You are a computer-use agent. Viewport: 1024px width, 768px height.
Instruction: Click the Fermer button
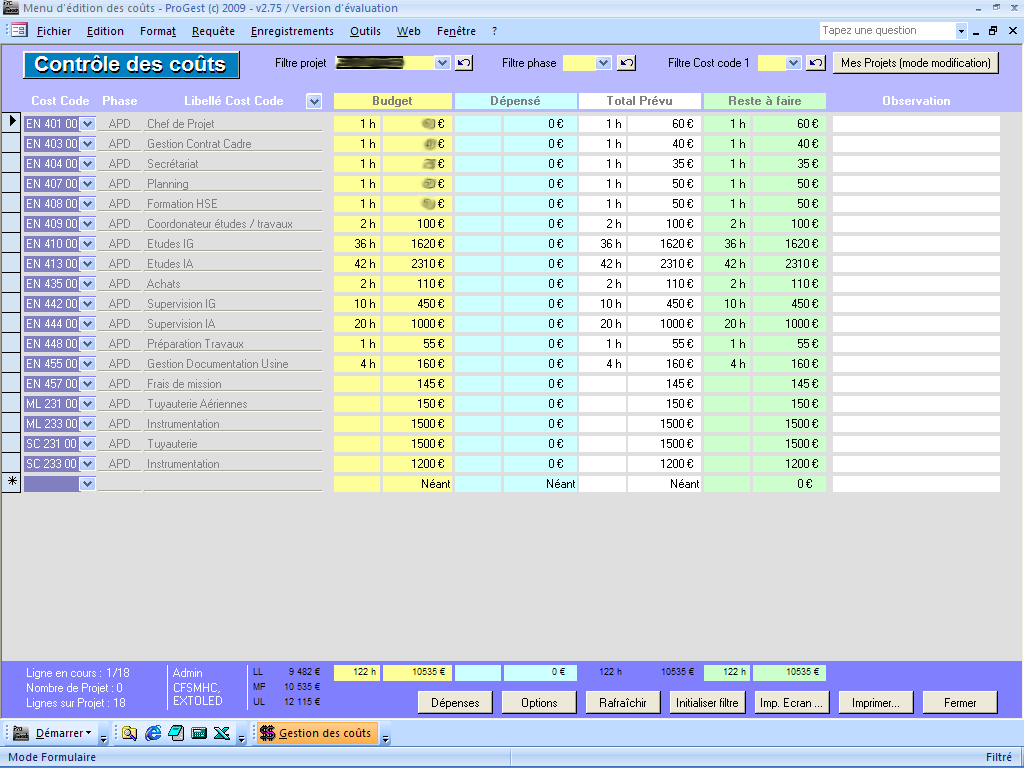tap(960, 703)
